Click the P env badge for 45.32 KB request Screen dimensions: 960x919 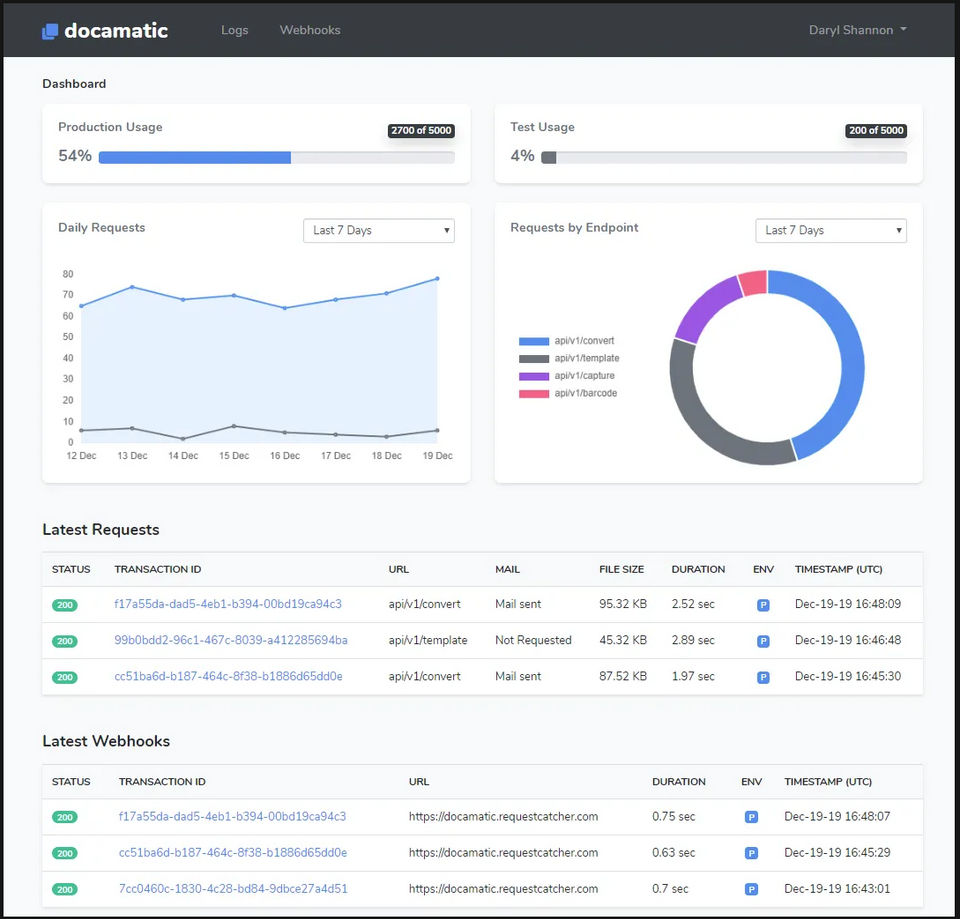tap(763, 641)
